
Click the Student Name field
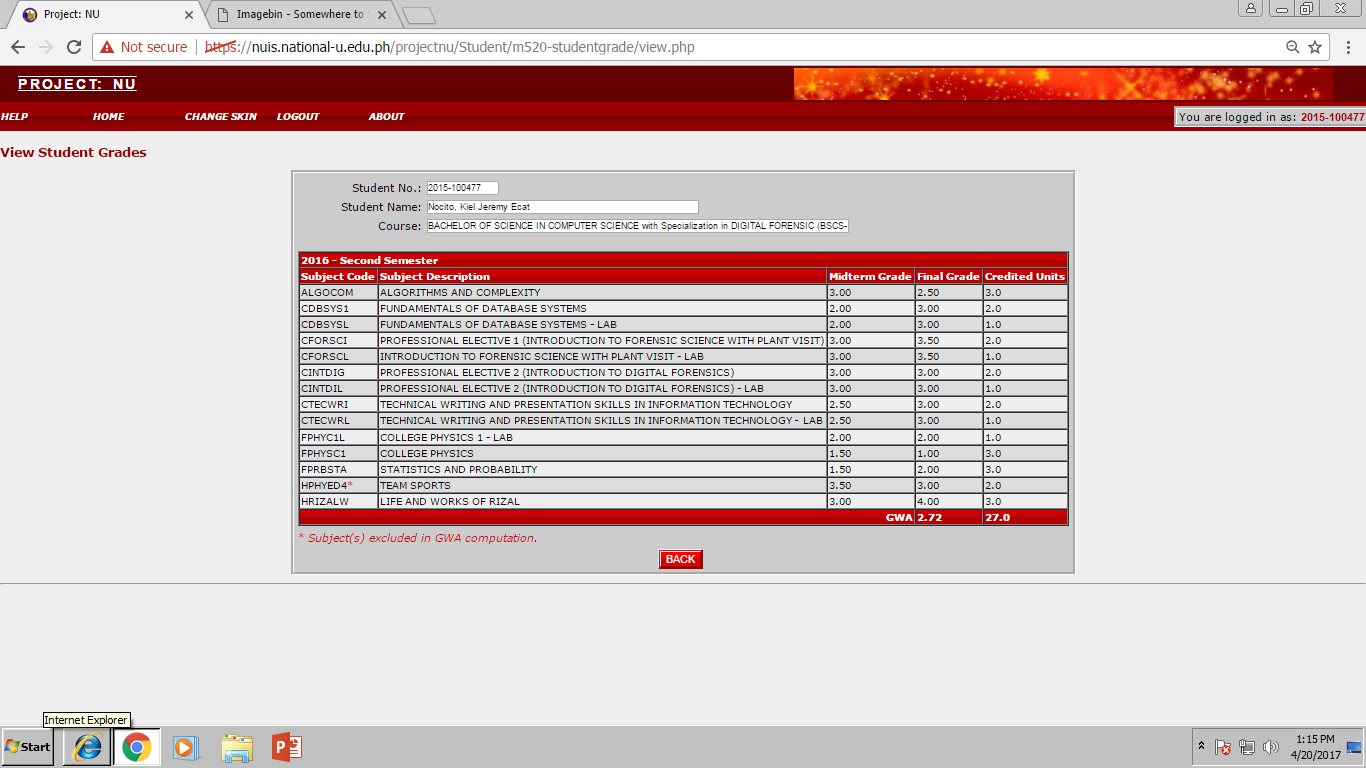click(x=562, y=207)
